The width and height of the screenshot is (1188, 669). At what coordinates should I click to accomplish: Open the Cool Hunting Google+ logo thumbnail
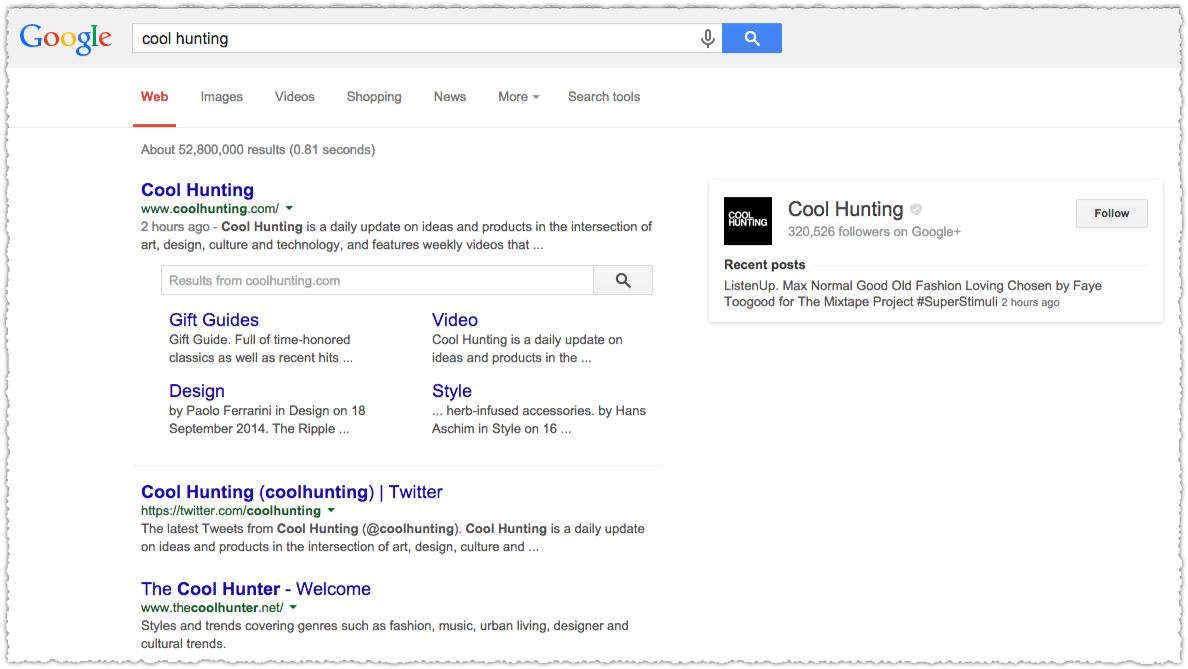point(748,221)
